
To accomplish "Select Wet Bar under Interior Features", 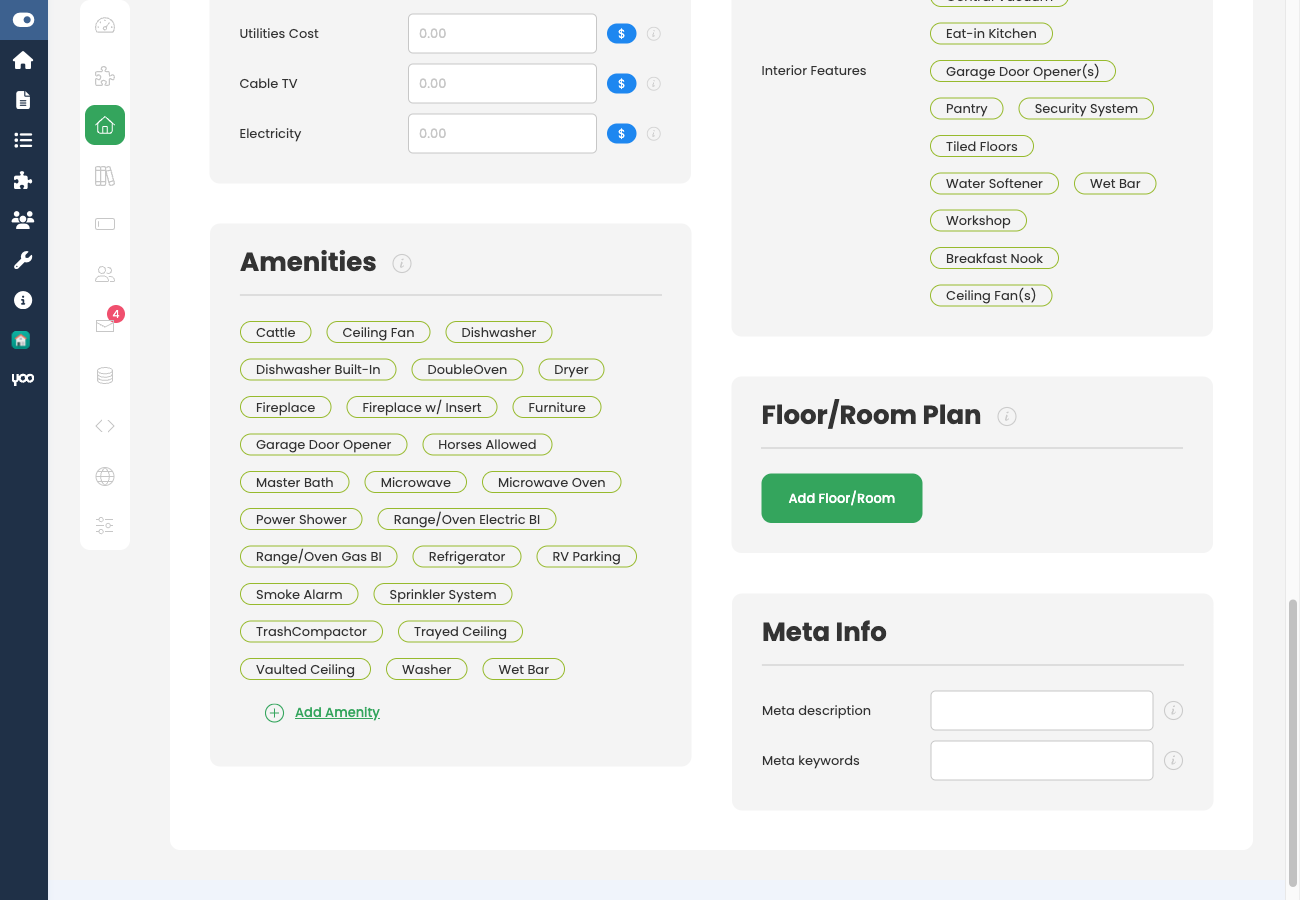I will [x=1114, y=183].
